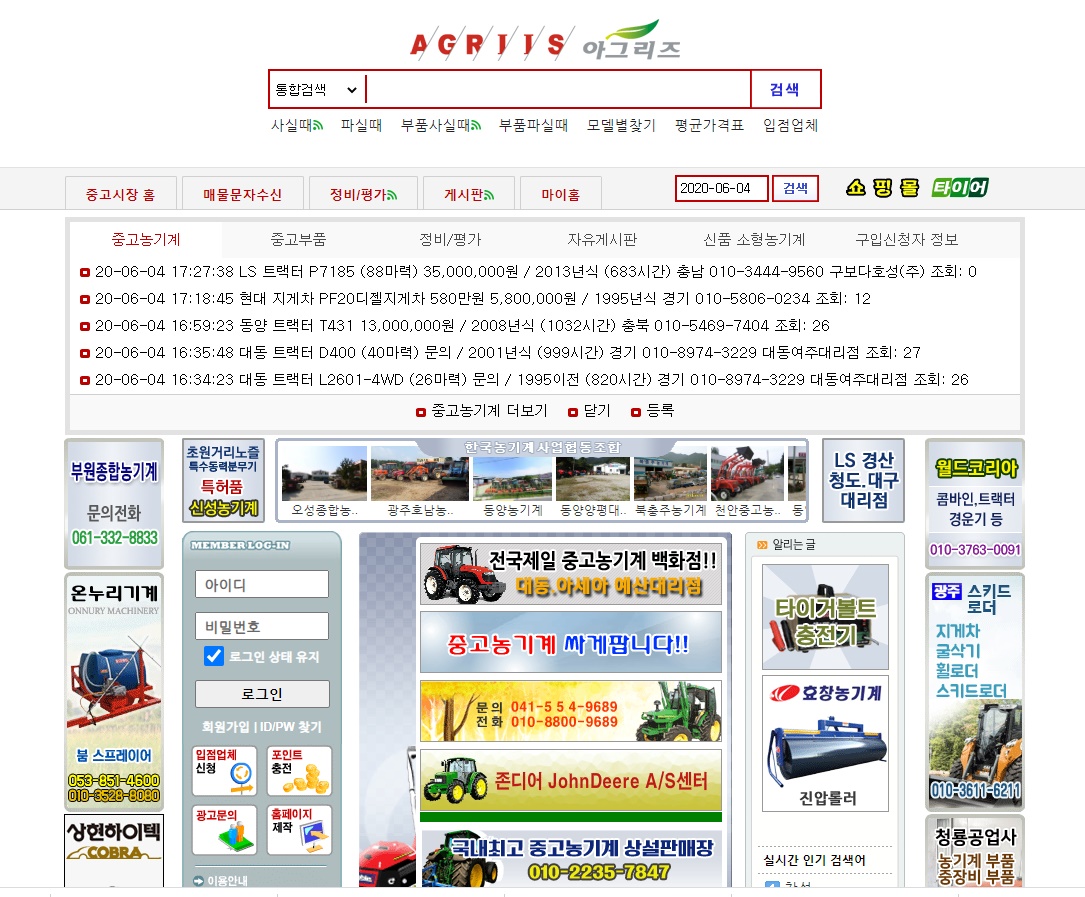The image size is (1085, 897).
Task: Click the bullet icon next to 닫기
Action: pyautogui.click(x=572, y=412)
